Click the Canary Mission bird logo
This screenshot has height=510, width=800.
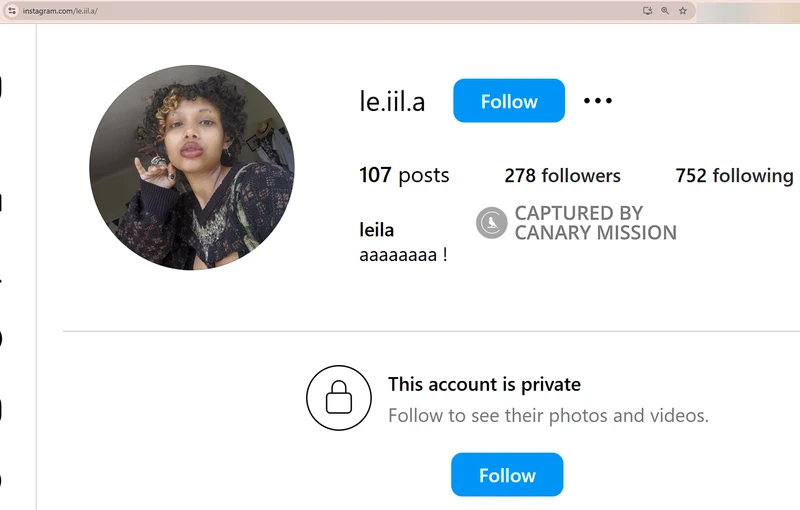click(492, 223)
